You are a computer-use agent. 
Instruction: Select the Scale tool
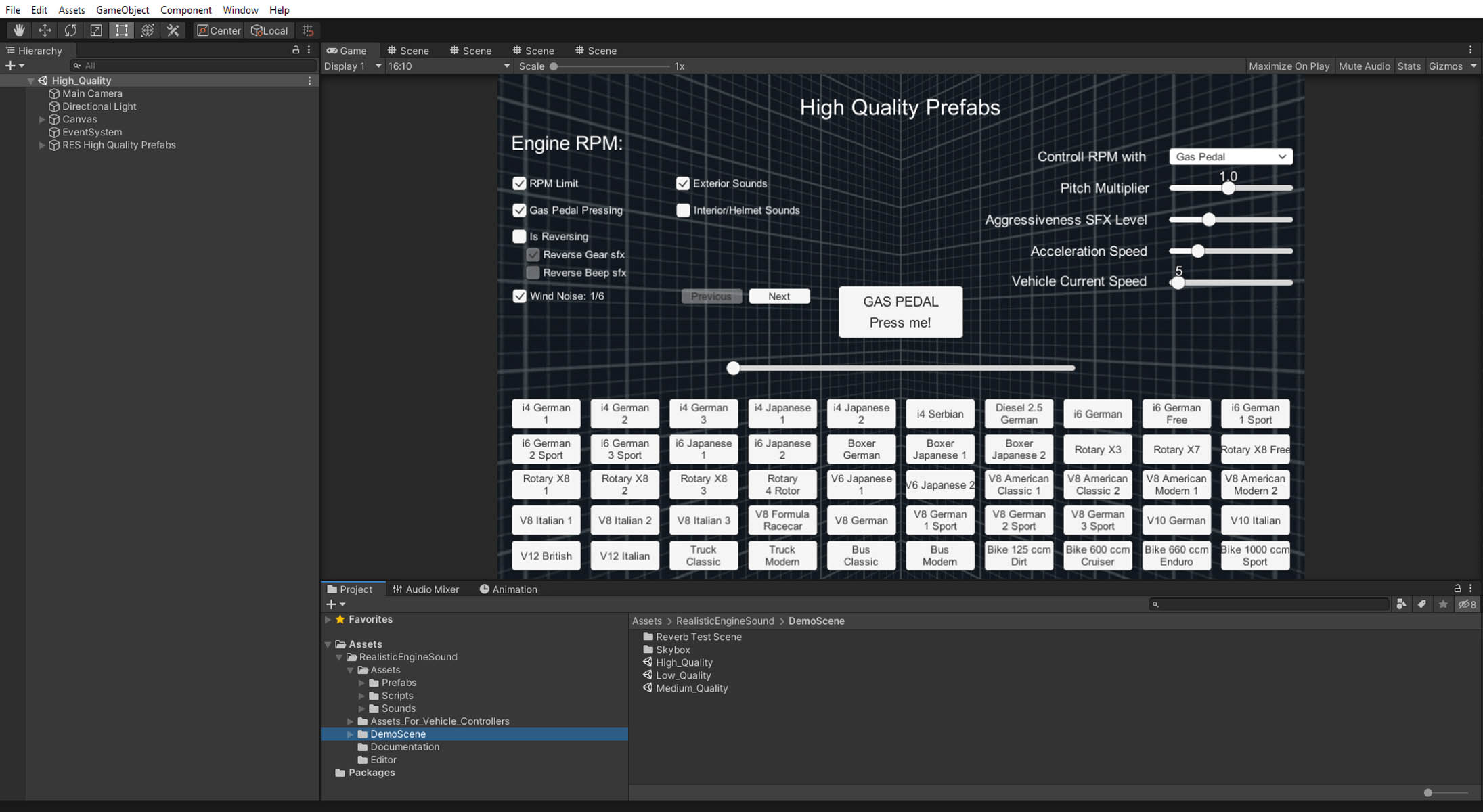click(96, 30)
